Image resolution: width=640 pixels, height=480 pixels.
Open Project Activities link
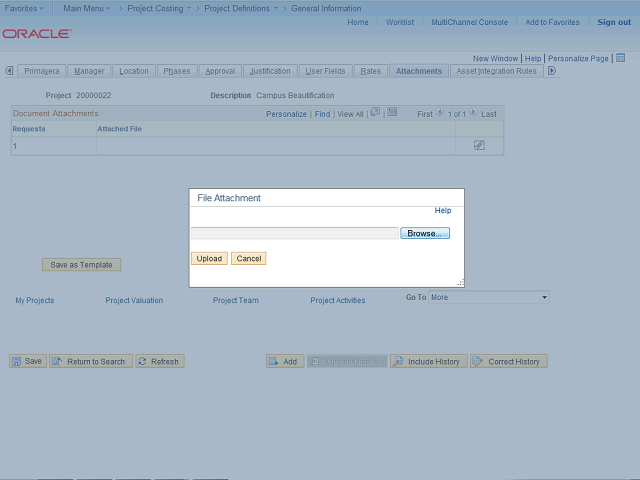(338, 300)
